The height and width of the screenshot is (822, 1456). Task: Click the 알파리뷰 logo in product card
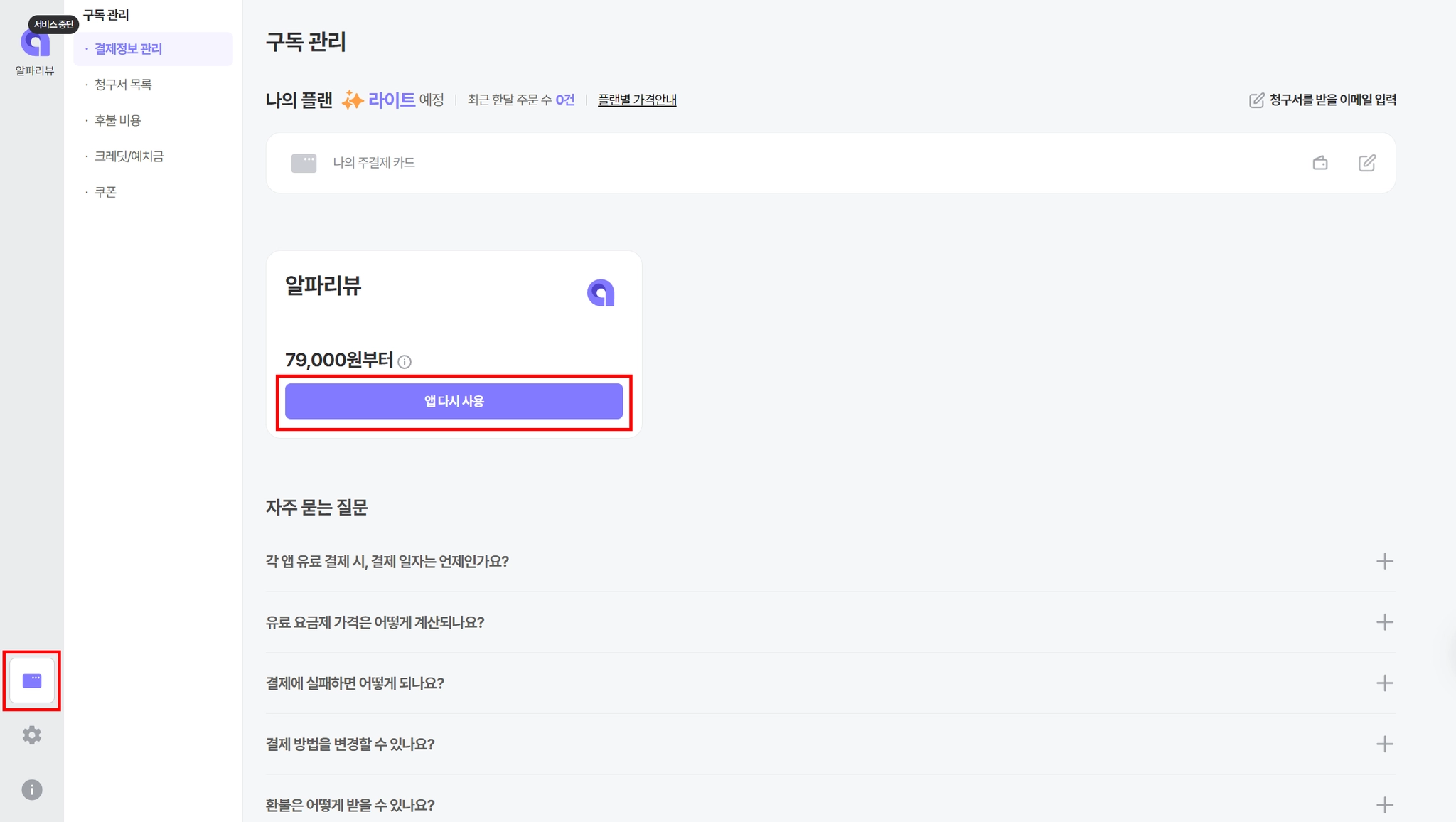[601, 292]
